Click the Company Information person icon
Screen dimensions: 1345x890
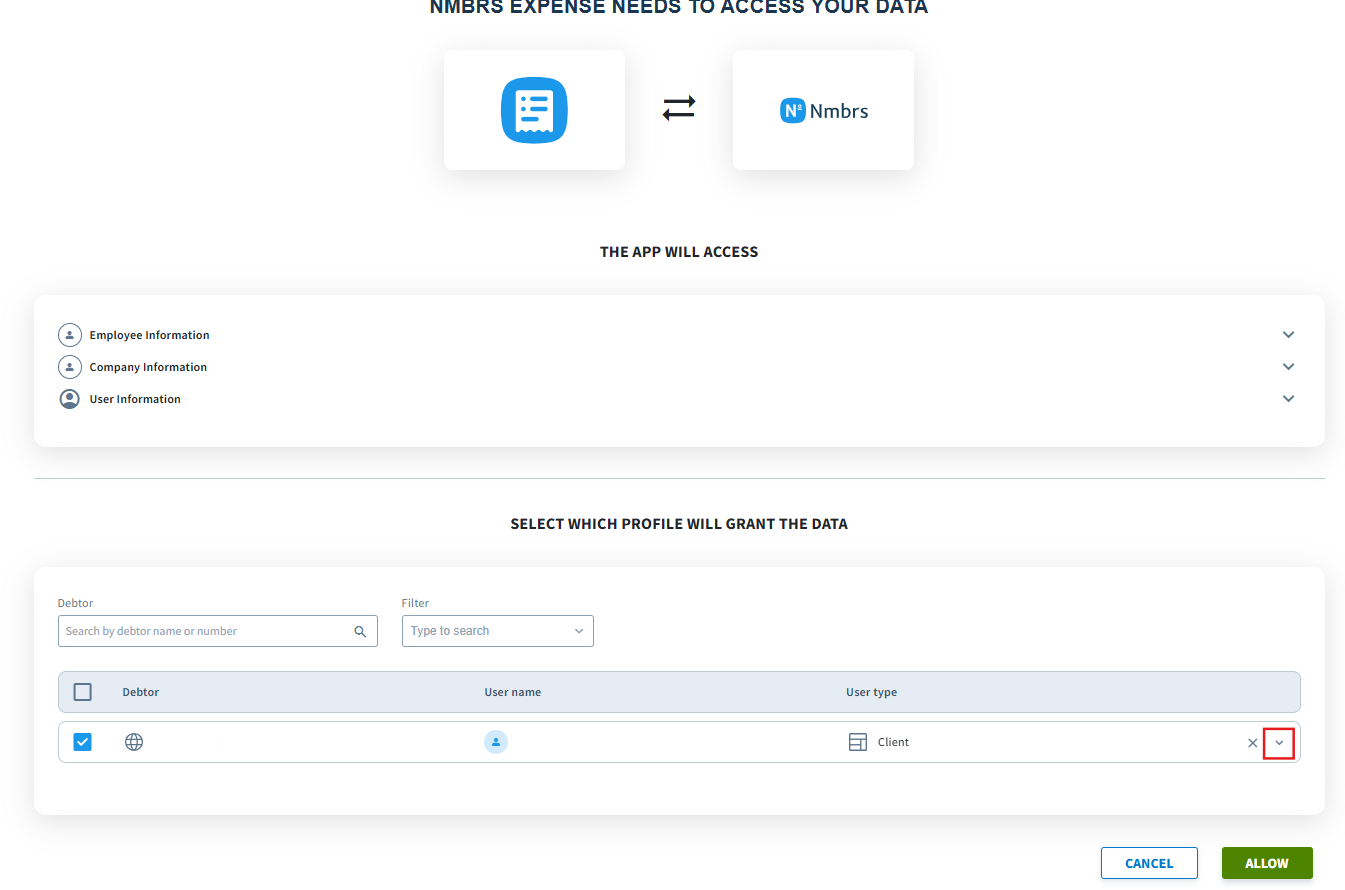click(x=69, y=367)
